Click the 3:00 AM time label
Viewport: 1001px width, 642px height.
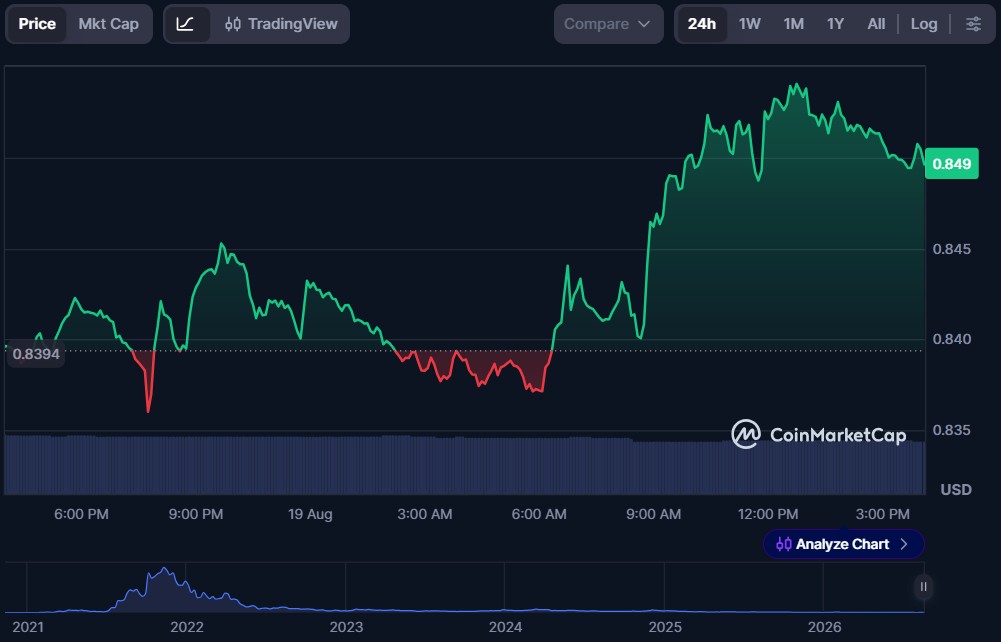coord(425,514)
